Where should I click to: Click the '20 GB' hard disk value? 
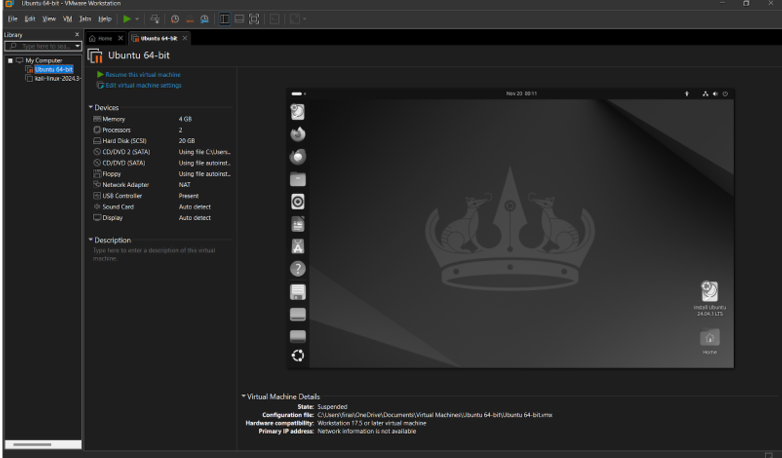(x=187, y=141)
